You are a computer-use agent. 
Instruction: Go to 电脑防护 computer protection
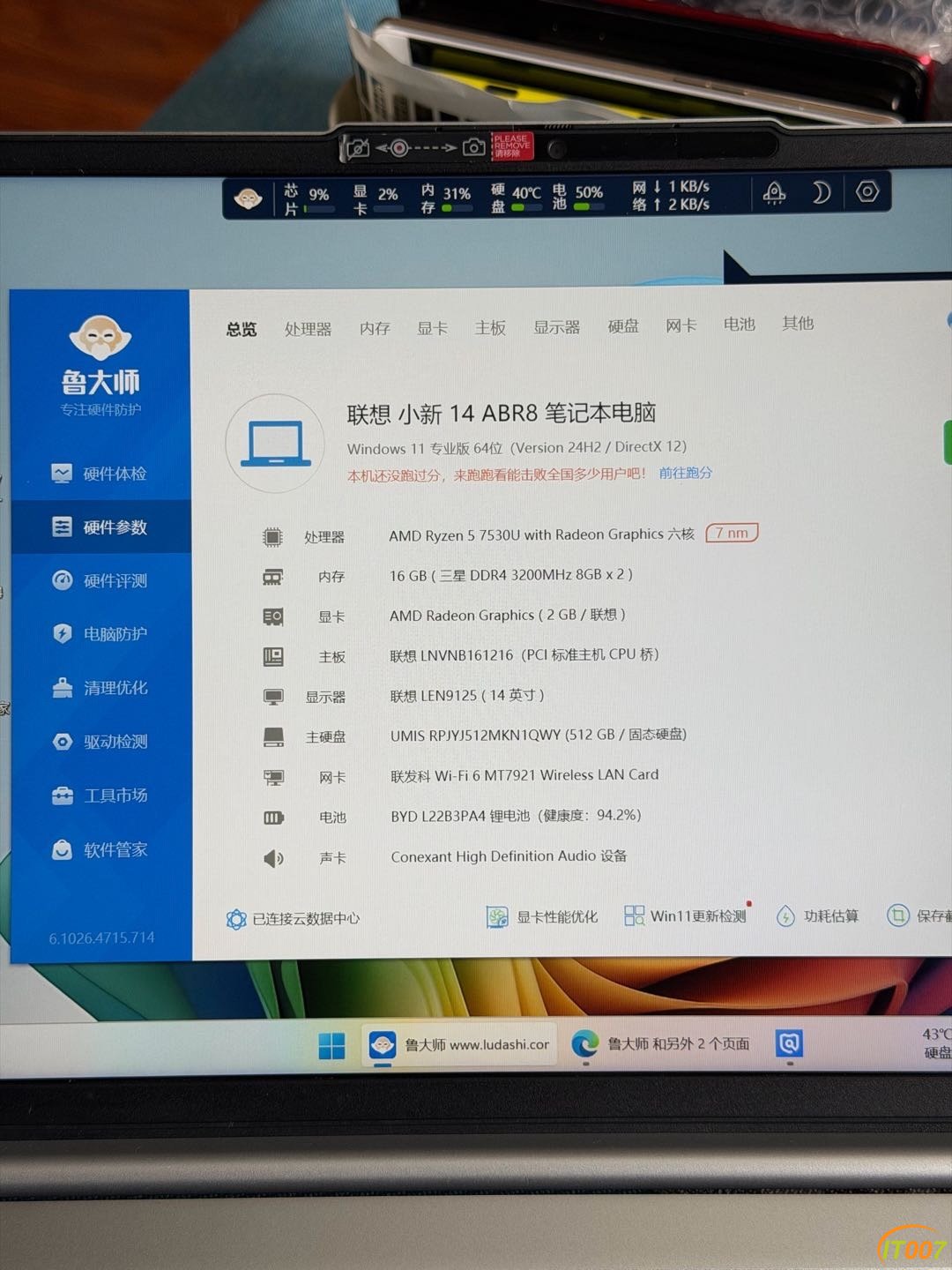pos(100,633)
